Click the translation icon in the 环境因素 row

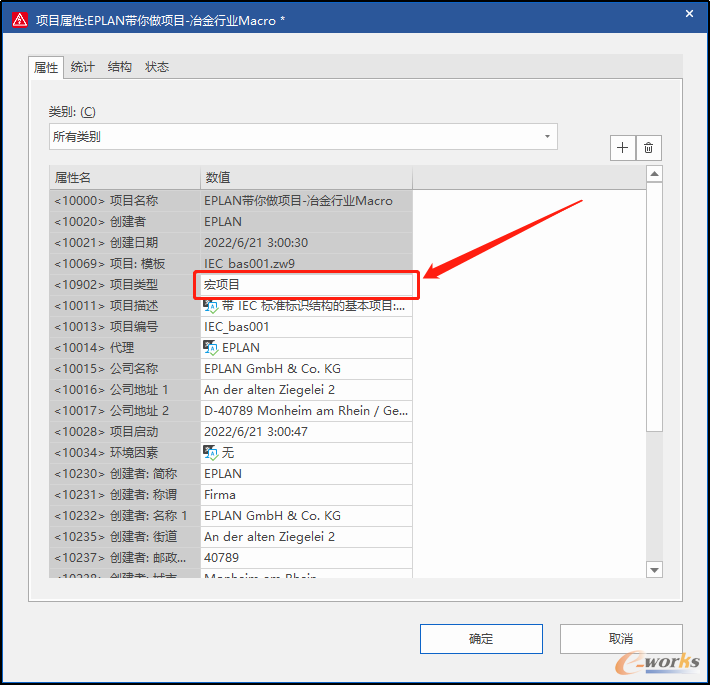[x=211, y=453]
